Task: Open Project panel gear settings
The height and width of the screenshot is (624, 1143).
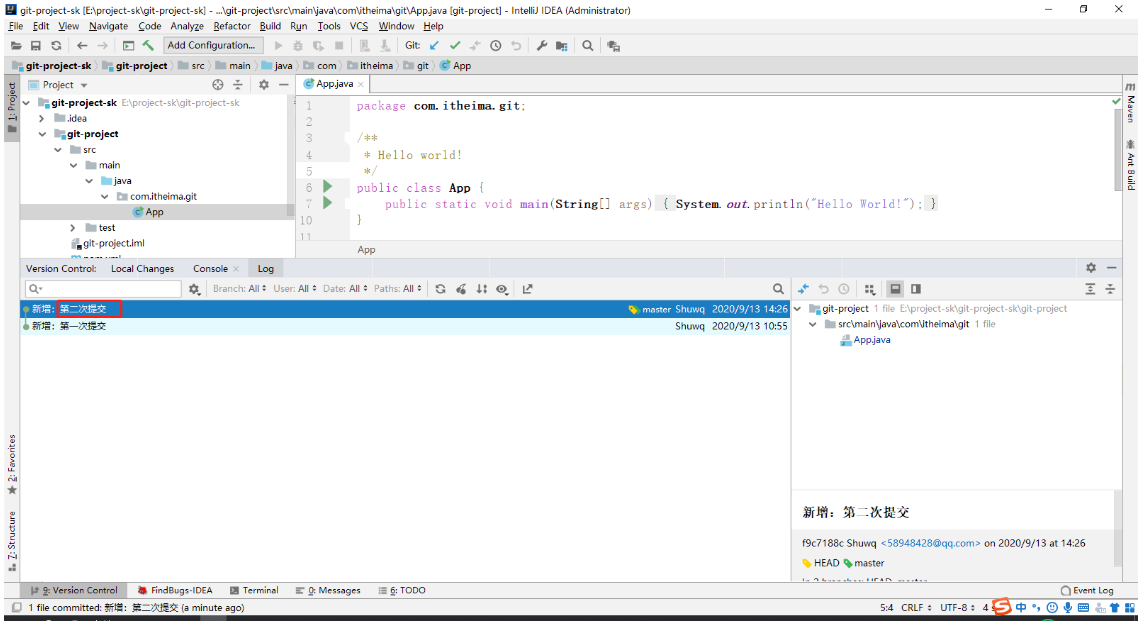Action: tap(264, 85)
